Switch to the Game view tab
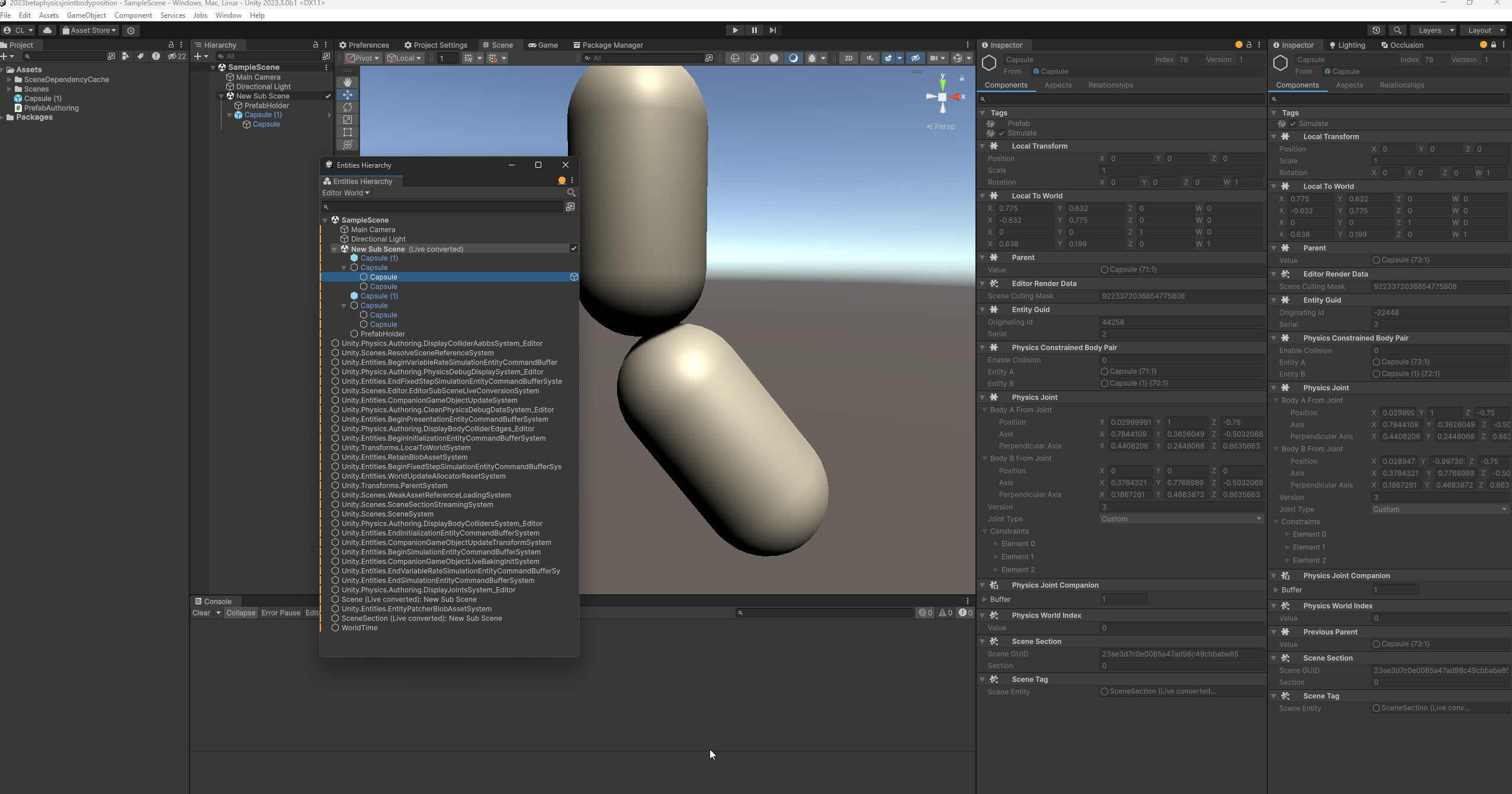Image resolution: width=1512 pixels, height=794 pixels. [x=543, y=45]
